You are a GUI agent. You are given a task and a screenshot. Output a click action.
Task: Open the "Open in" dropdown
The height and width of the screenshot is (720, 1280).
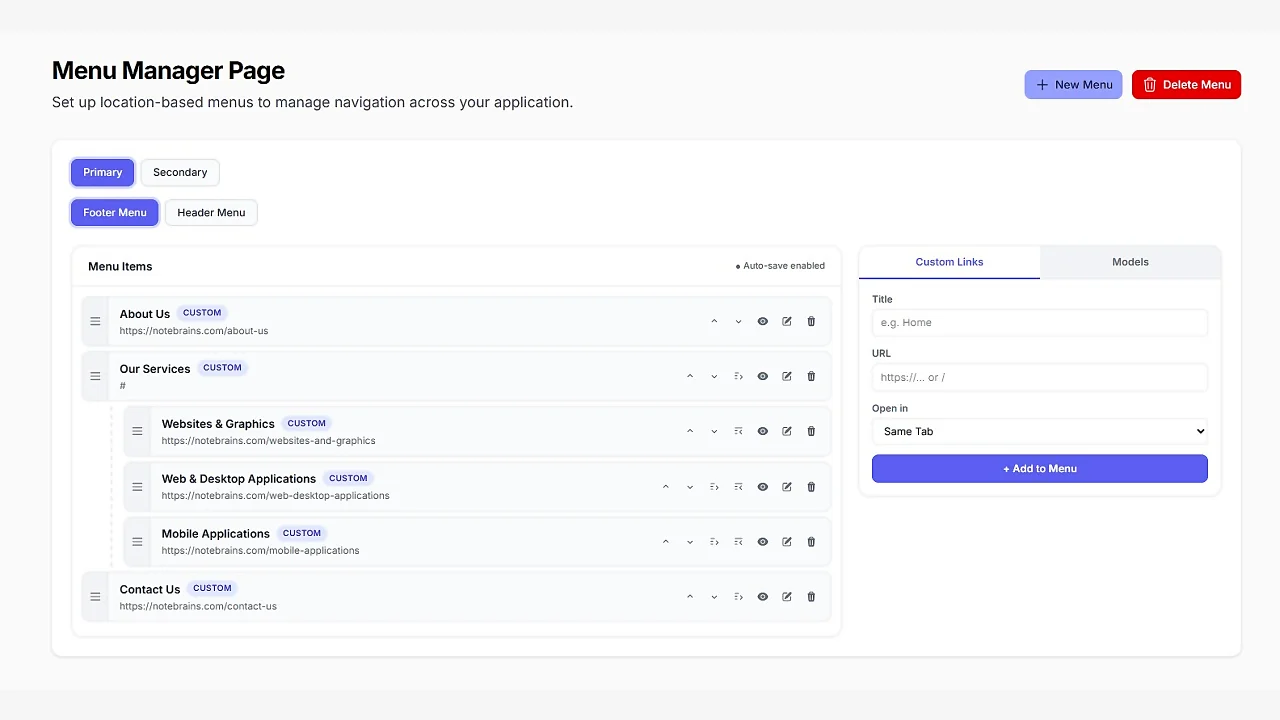click(1039, 431)
